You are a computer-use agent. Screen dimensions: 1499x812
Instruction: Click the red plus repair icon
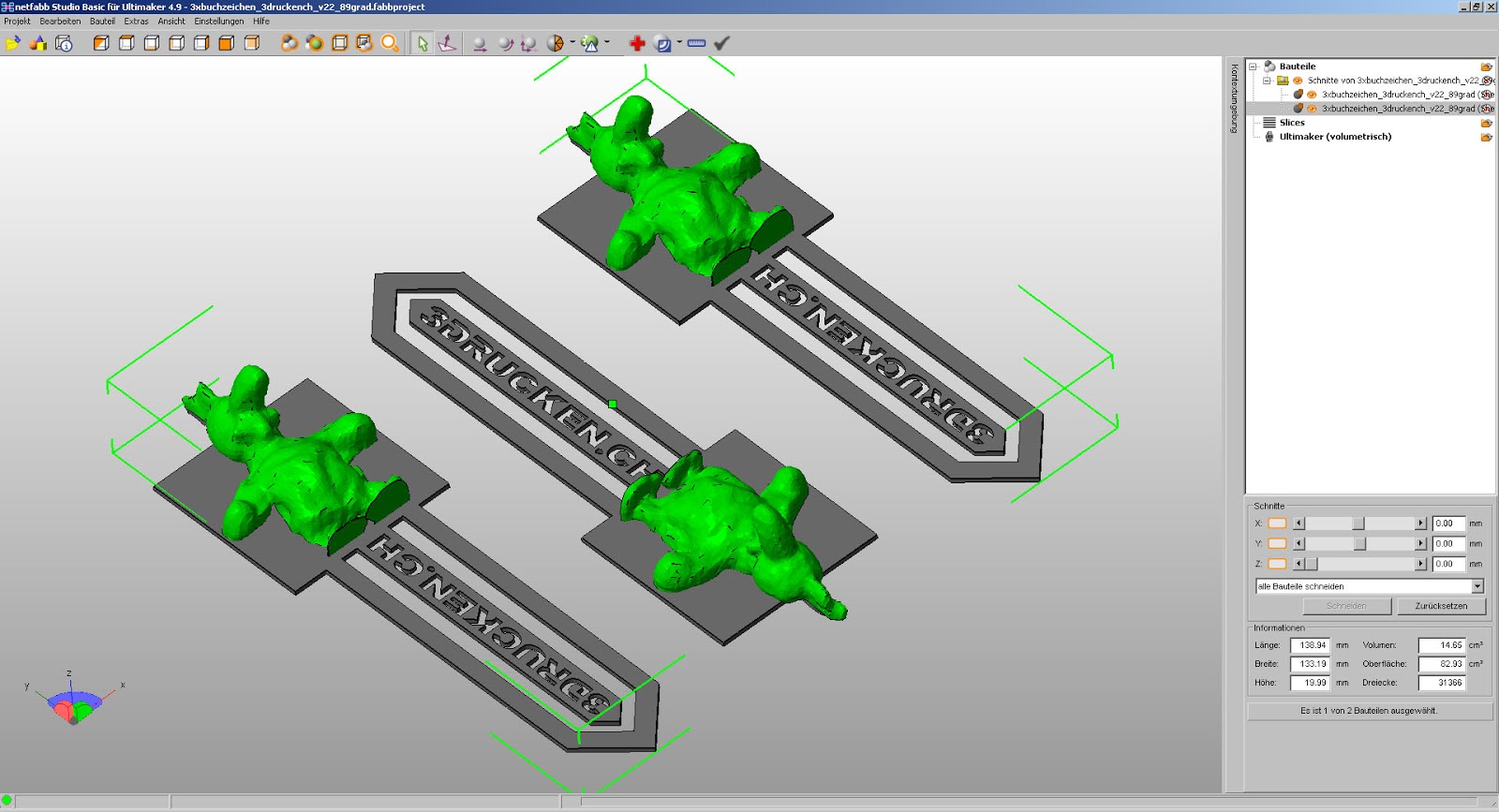pyautogui.click(x=637, y=43)
